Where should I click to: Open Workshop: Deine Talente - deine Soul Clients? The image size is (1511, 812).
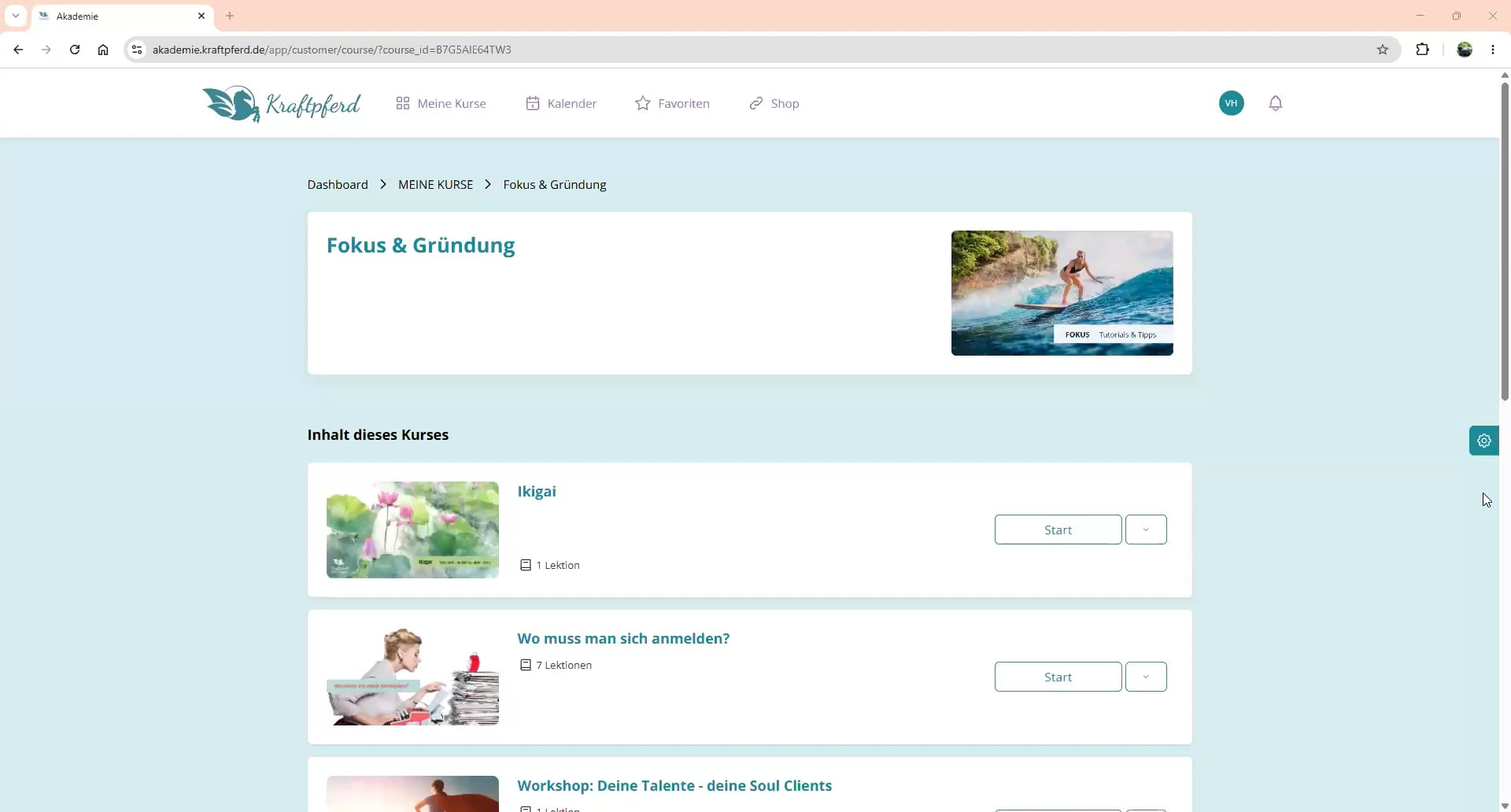[x=674, y=785]
